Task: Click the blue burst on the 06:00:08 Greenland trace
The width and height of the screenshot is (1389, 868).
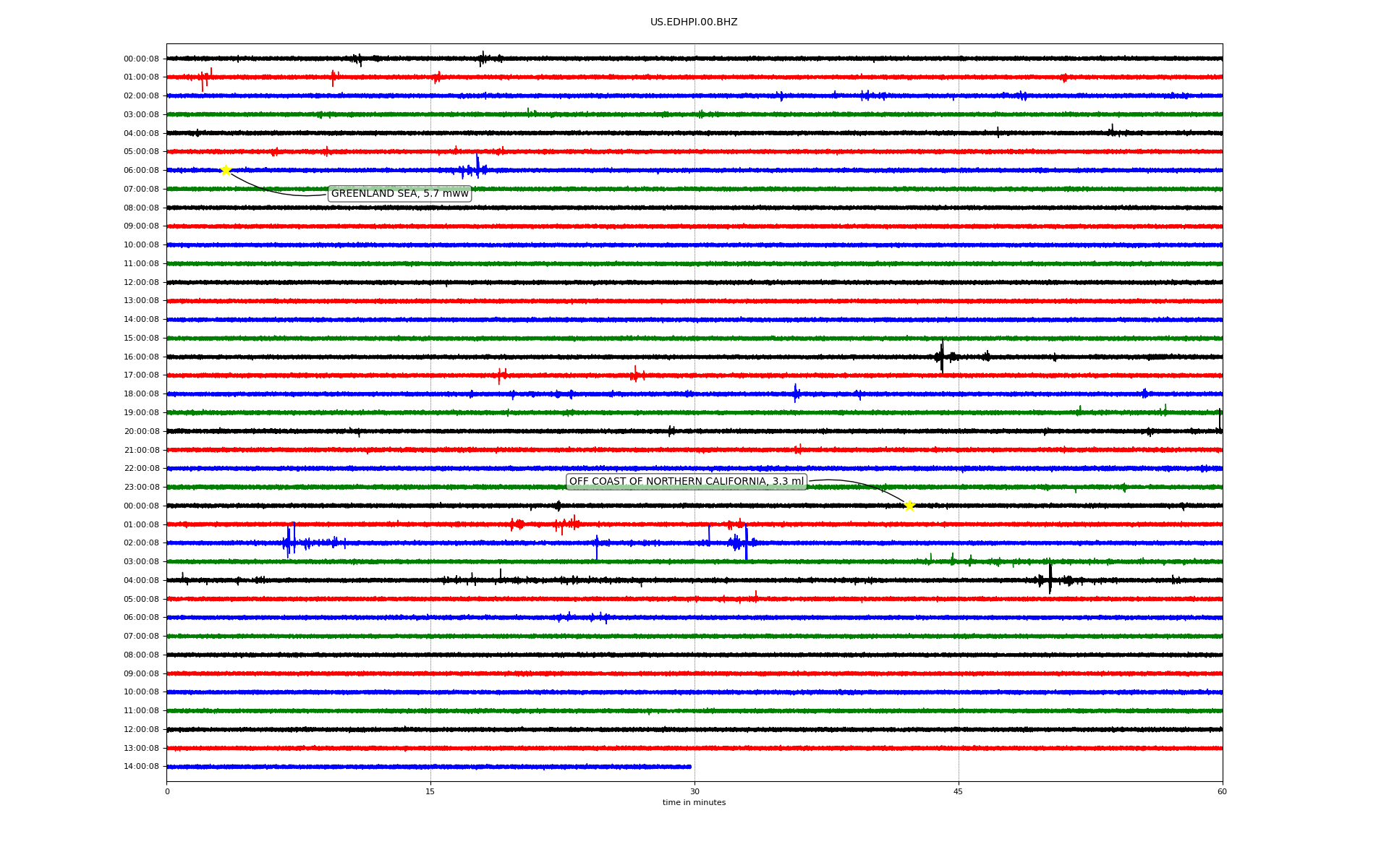Action: 477,169
